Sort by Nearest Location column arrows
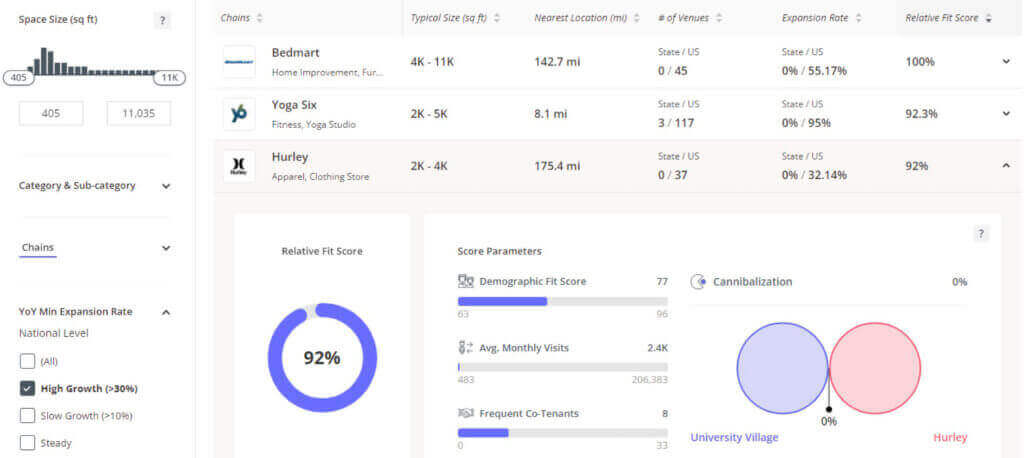Viewport: 1024px width, 458px height. (637, 18)
